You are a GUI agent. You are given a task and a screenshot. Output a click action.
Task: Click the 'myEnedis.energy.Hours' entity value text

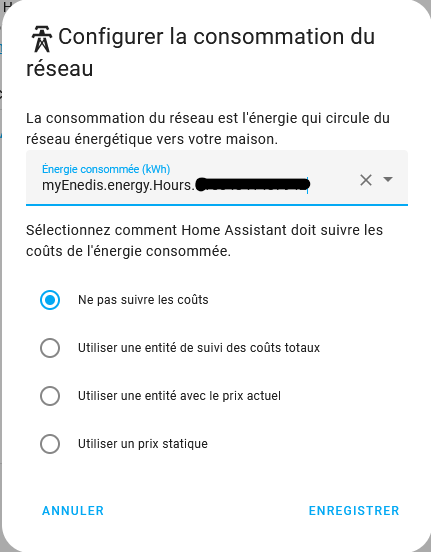point(118,185)
